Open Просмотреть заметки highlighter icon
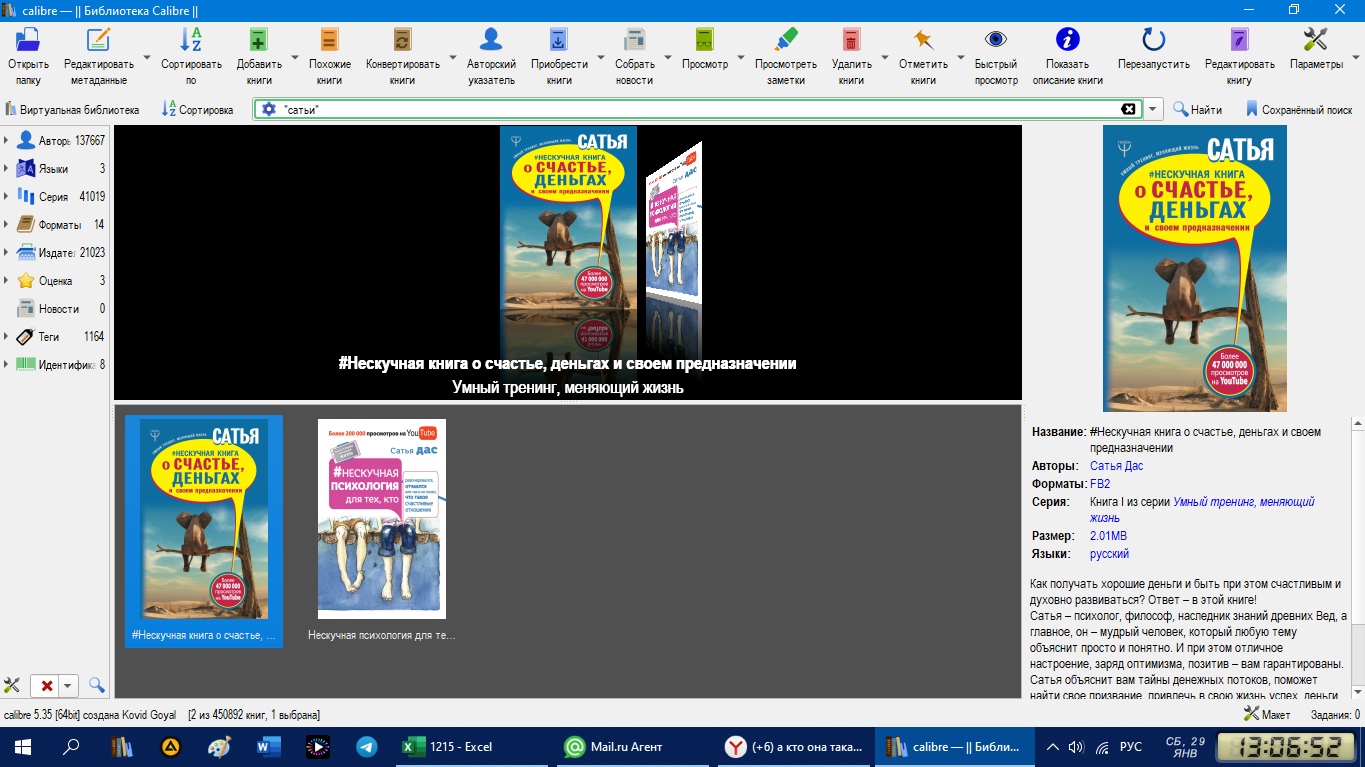The width and height of the screenshot is (1365, 767). [786, 40]
